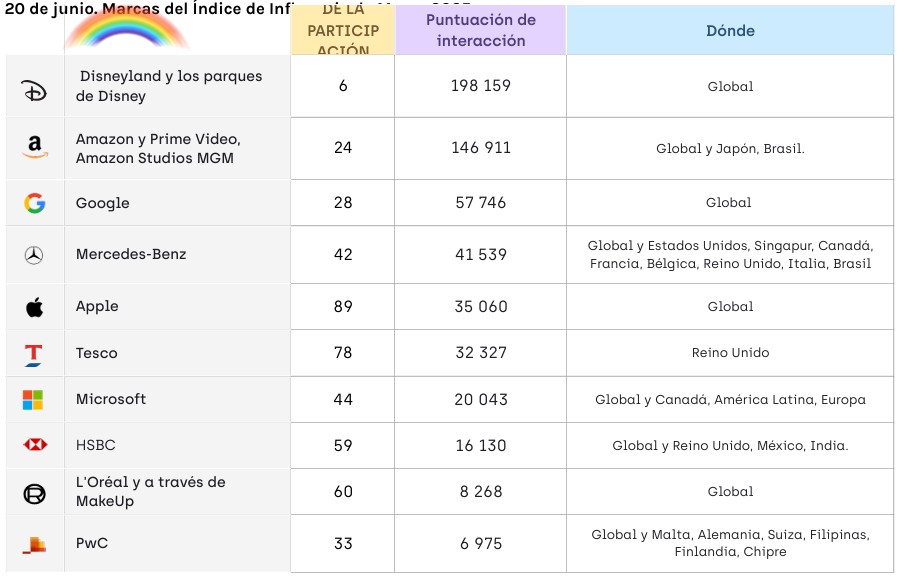Click the Amazon logo icon
Image resolution: width=905 pixels, height=578 pixels.
pos(34,148)
